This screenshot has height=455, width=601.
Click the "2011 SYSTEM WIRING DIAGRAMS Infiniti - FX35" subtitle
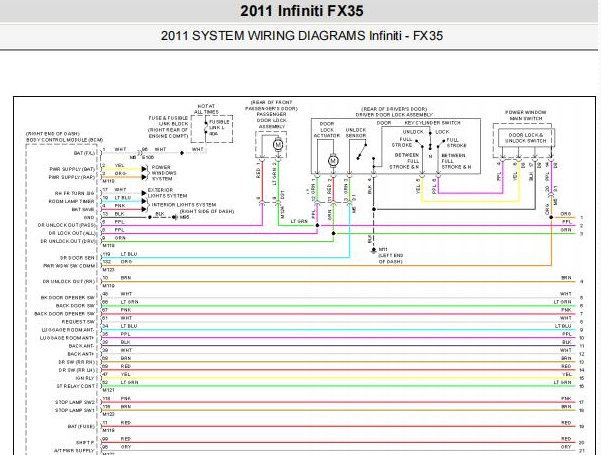[x=302, y=36]
